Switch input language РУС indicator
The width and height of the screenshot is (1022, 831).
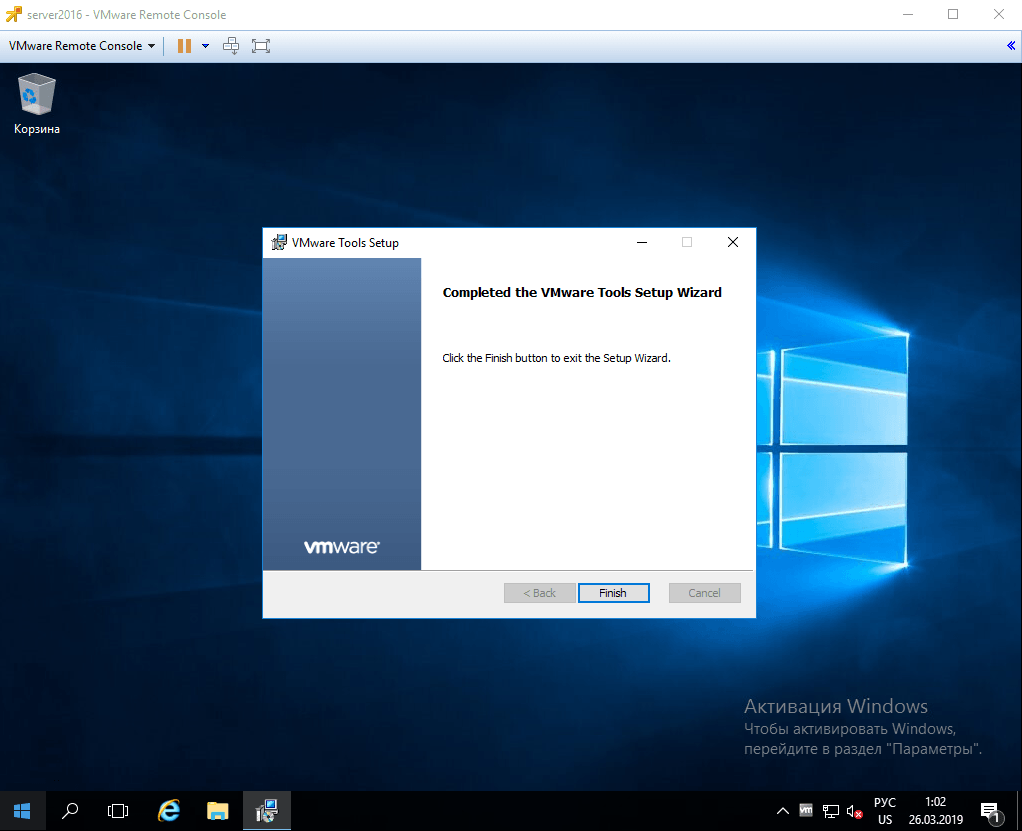click(x=884, y=811)
